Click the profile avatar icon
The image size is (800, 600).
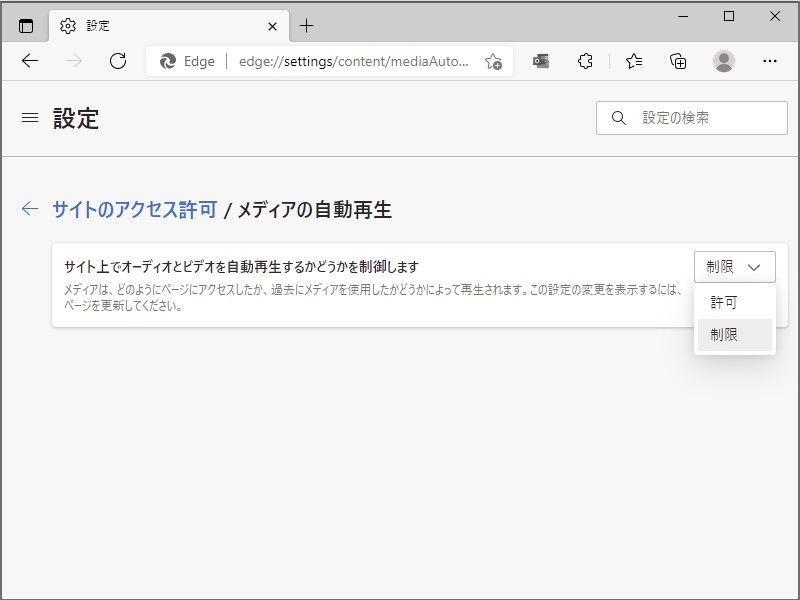coord(722,61)
